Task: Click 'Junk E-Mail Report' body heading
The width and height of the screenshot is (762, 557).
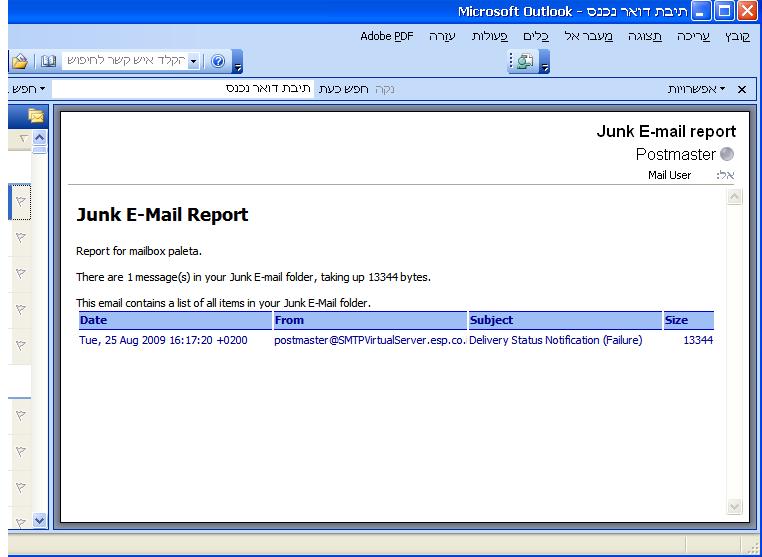Action: coord(162,214)
